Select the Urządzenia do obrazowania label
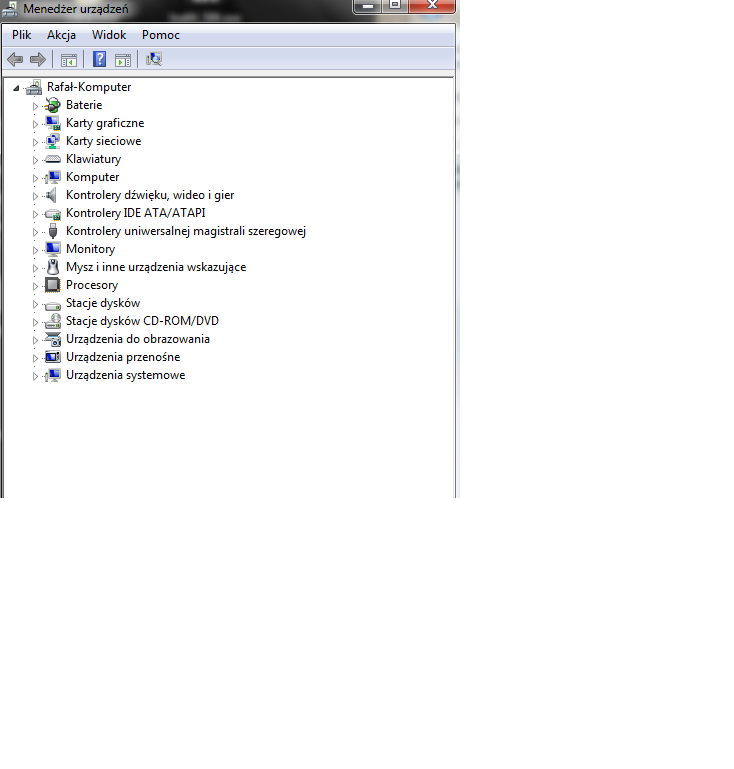The height and width of the screenshot is (769, 734). click(x=138, y=339)
